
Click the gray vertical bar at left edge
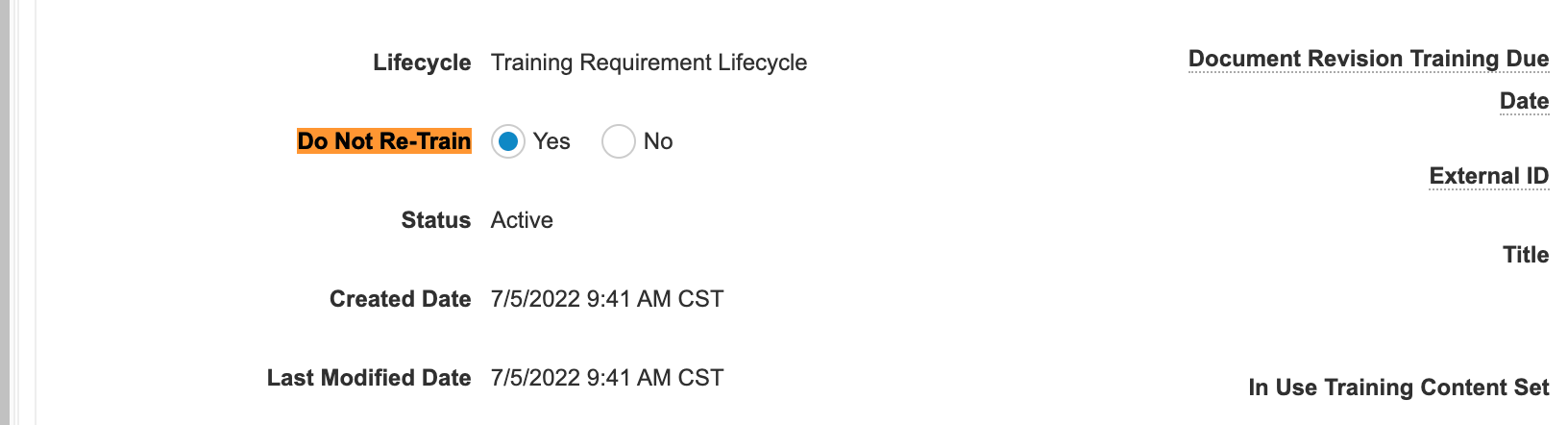pos(5,212)
